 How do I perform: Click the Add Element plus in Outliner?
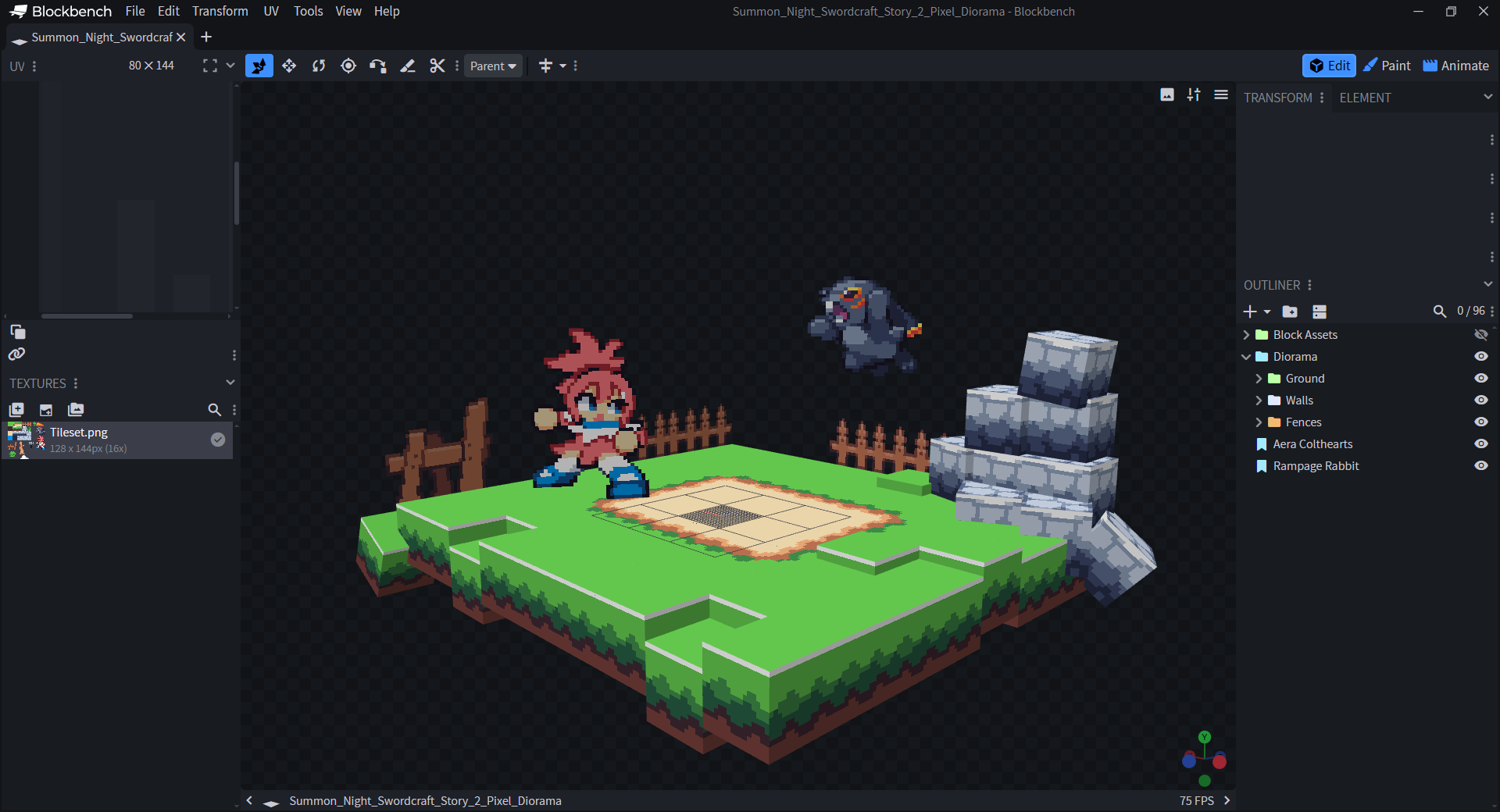click(x=1250, y=312)
